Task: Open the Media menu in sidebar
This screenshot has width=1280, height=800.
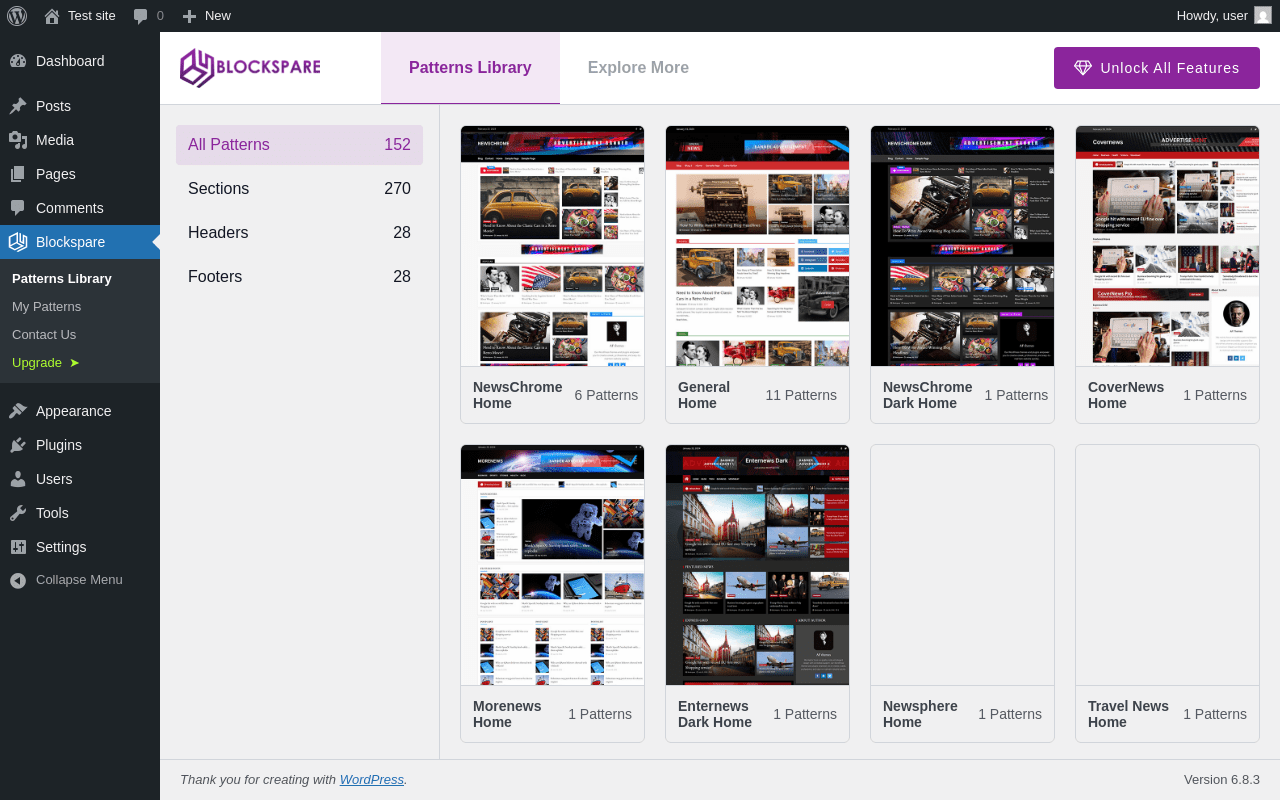Action: [55, 140]
